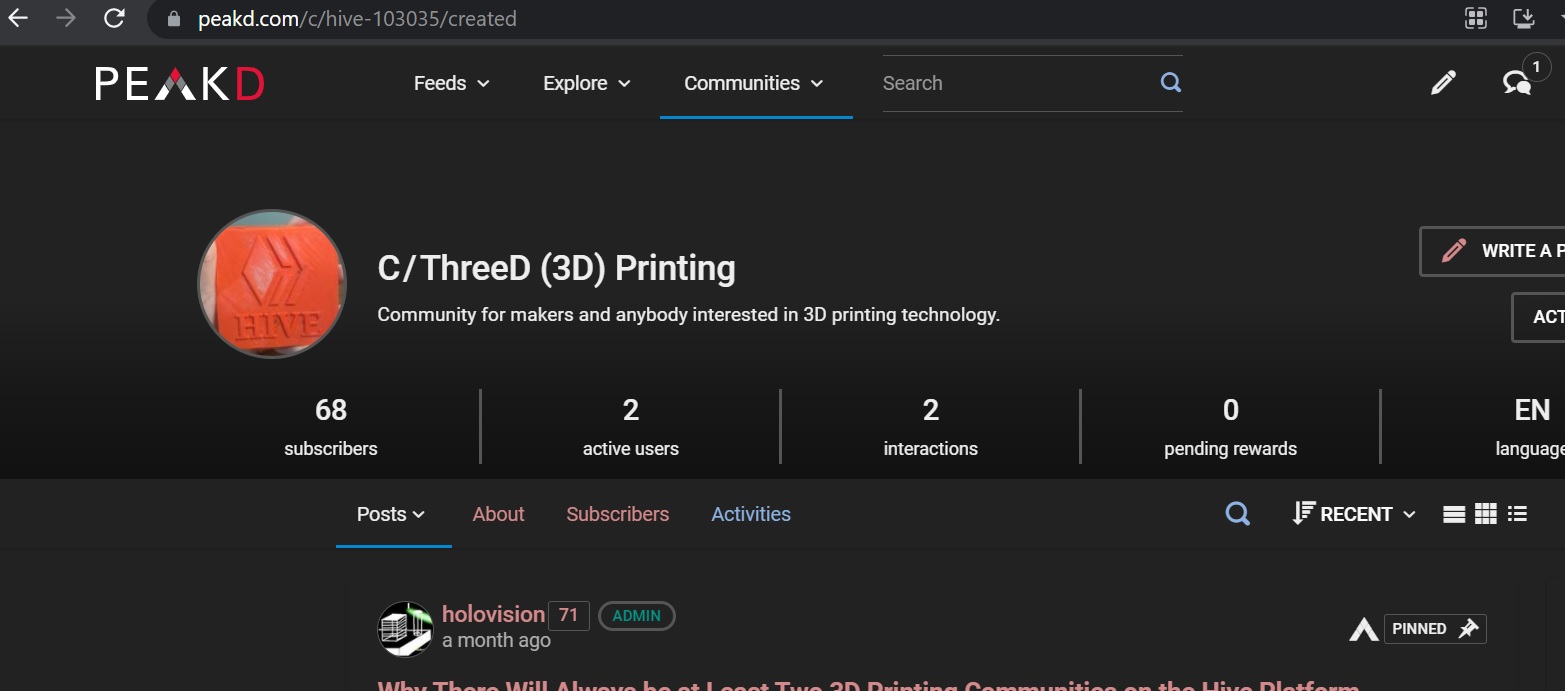The width and height of the screenshot is (1565, 691).
Task: Switch to the compact list view icon
Action: click(1517, 514)
